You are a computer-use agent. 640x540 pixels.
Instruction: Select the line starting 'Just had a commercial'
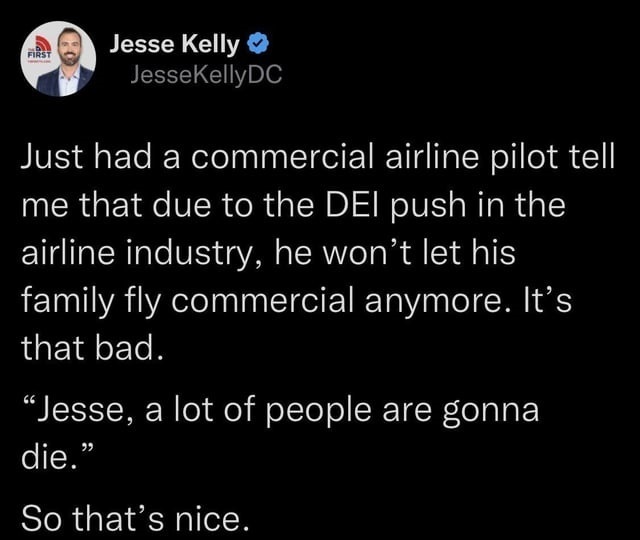pos(318,158)
